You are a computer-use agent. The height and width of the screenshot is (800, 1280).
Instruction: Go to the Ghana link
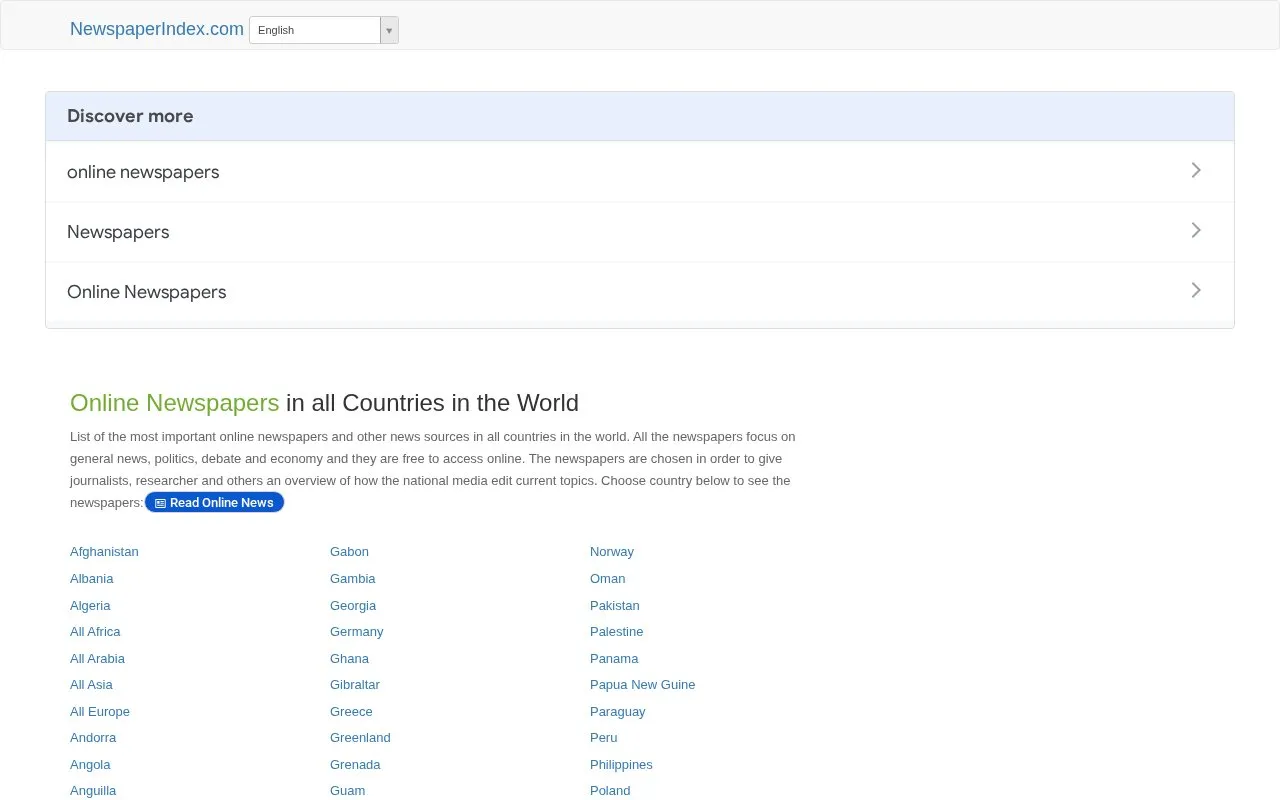[349, 659]
